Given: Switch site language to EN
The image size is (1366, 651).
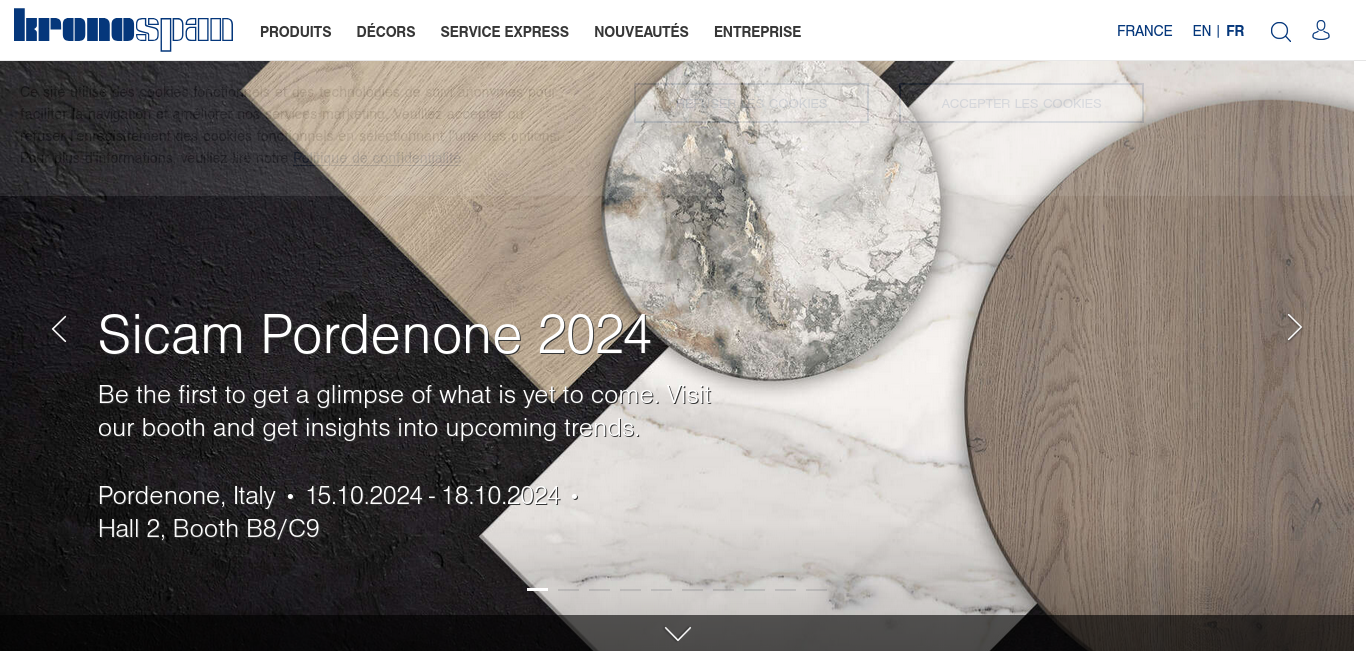Looking at the screenshot, I should pos(1202,31).
